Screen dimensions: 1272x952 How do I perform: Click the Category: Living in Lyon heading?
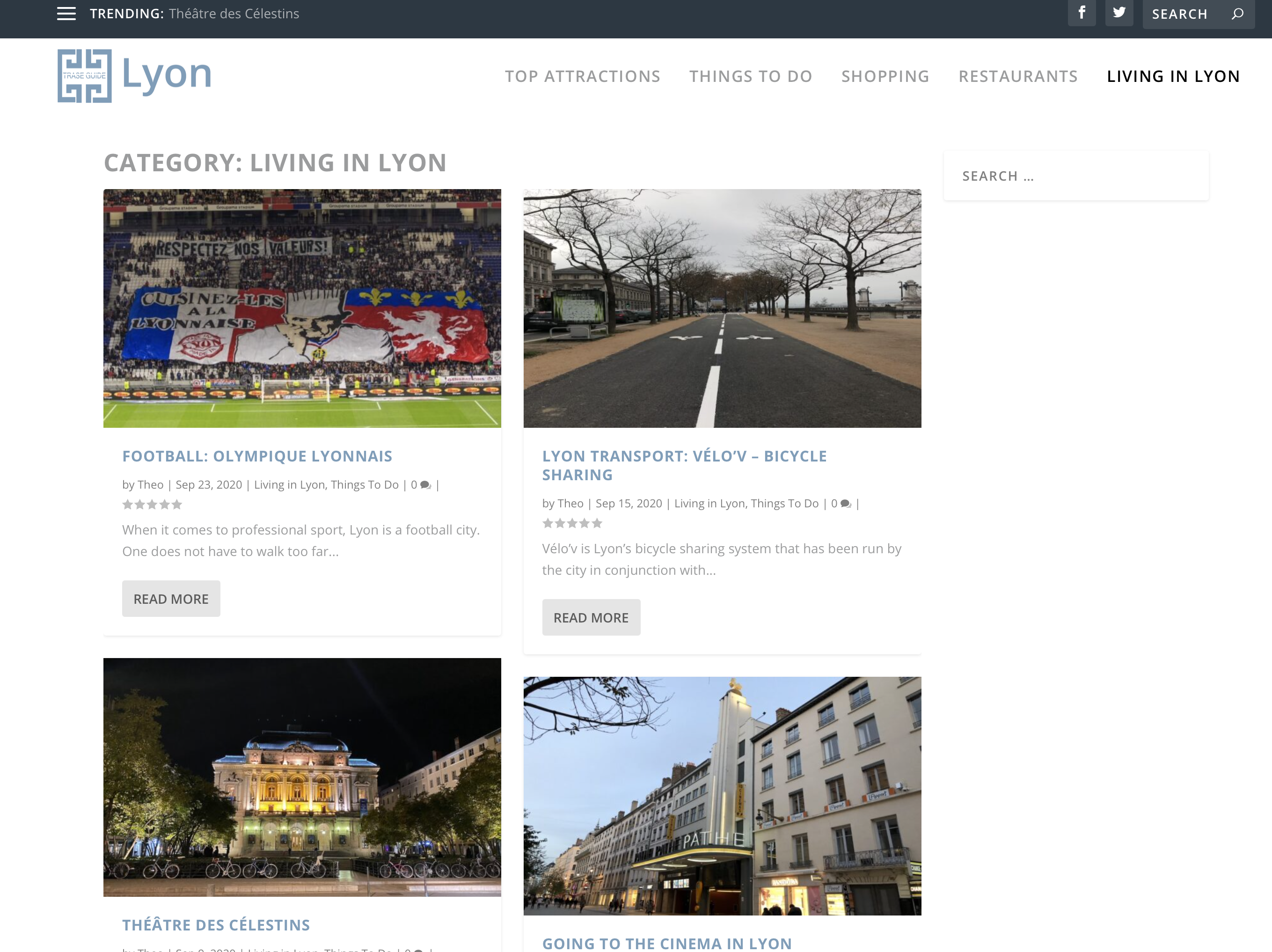[275, 163]
